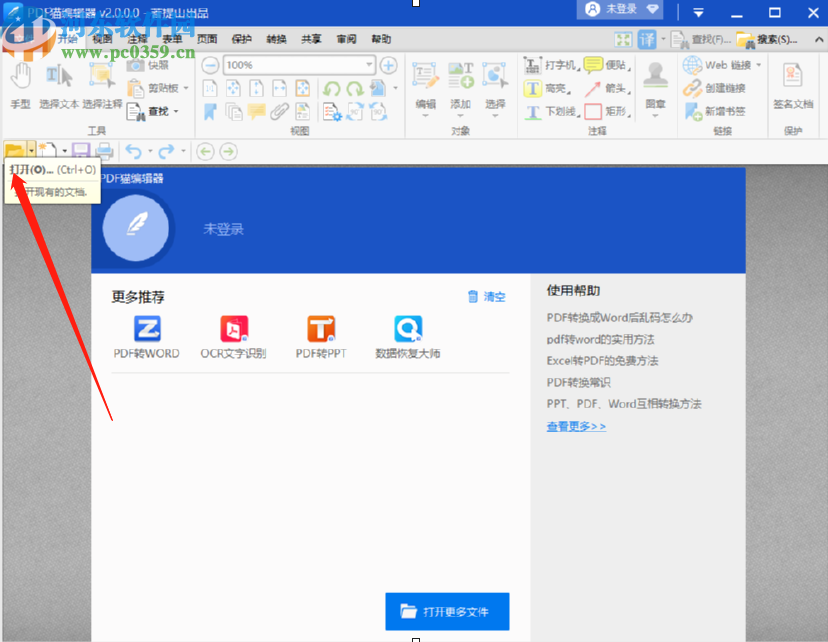Click the Create Link (创建链接) button

tap(714, 88)
